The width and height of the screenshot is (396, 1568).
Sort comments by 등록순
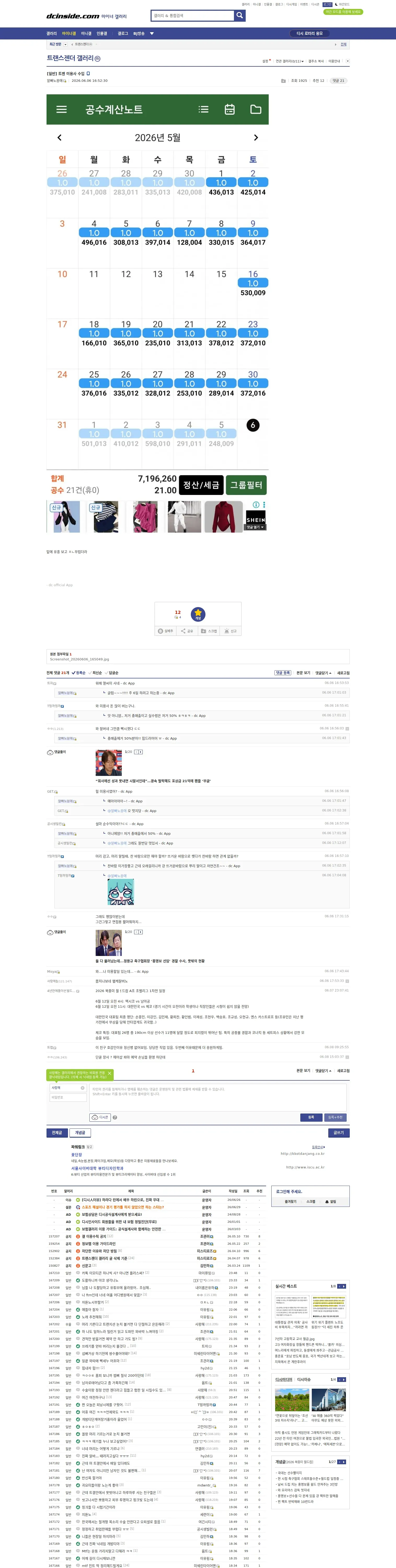click(79, 673)
